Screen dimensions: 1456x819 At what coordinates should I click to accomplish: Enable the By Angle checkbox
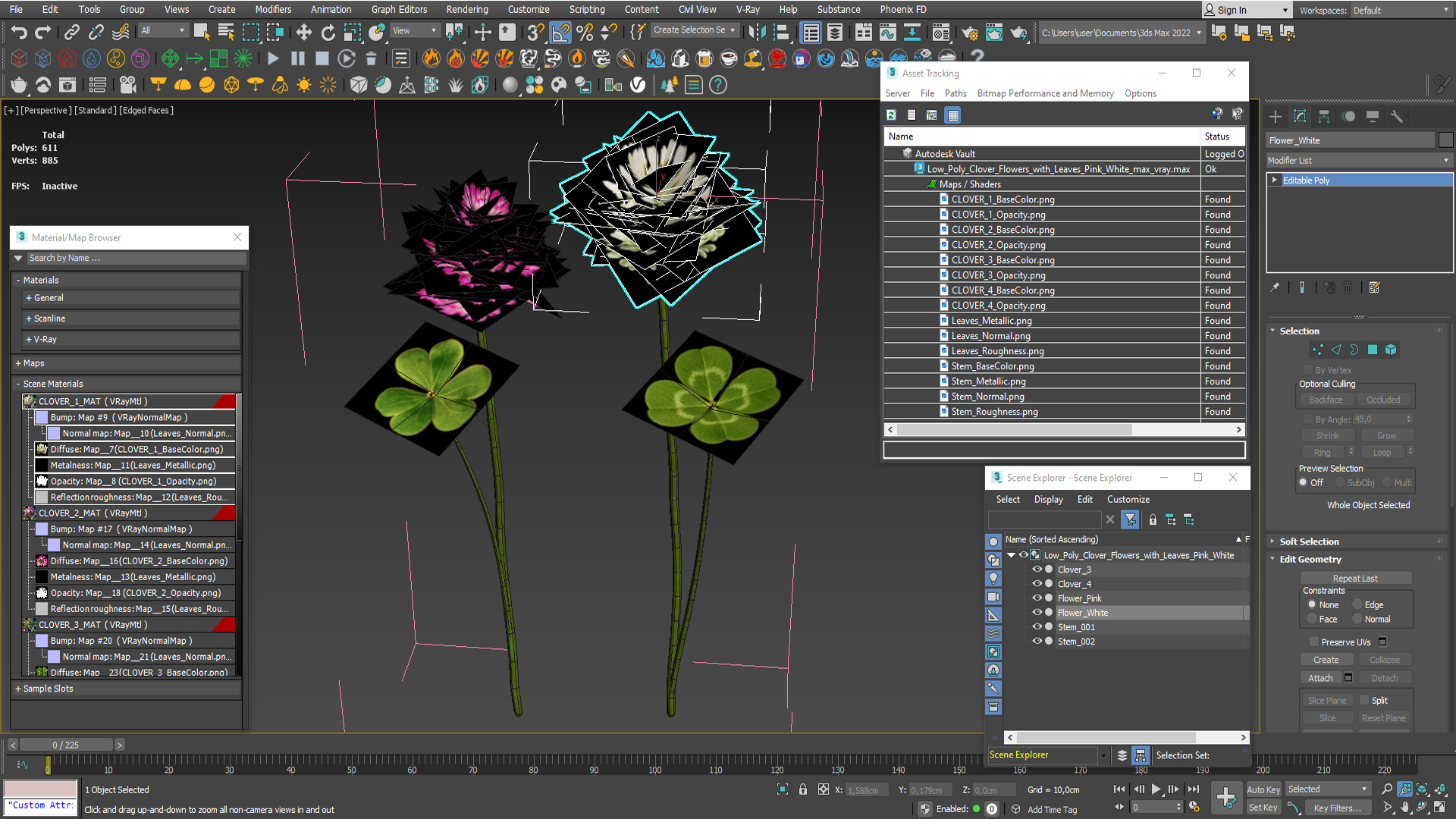point(1307,419)
